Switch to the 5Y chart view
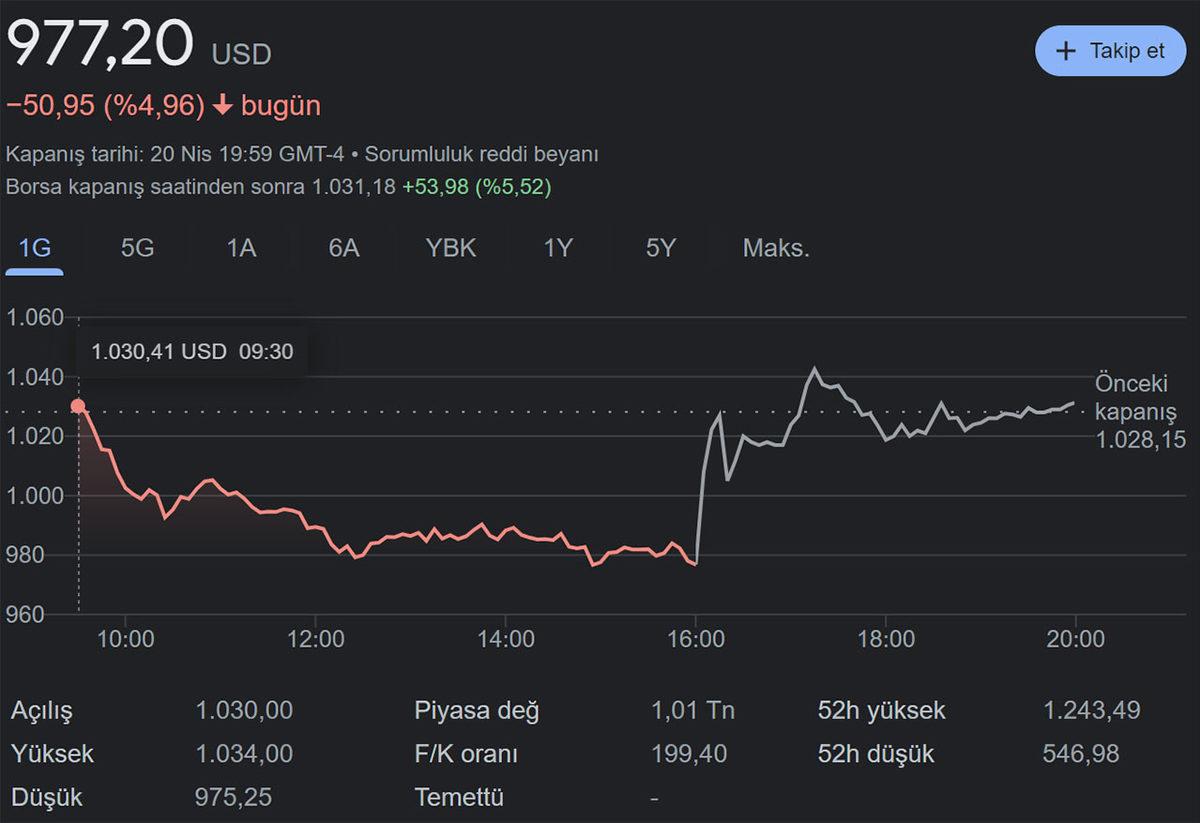 point(660,248)
